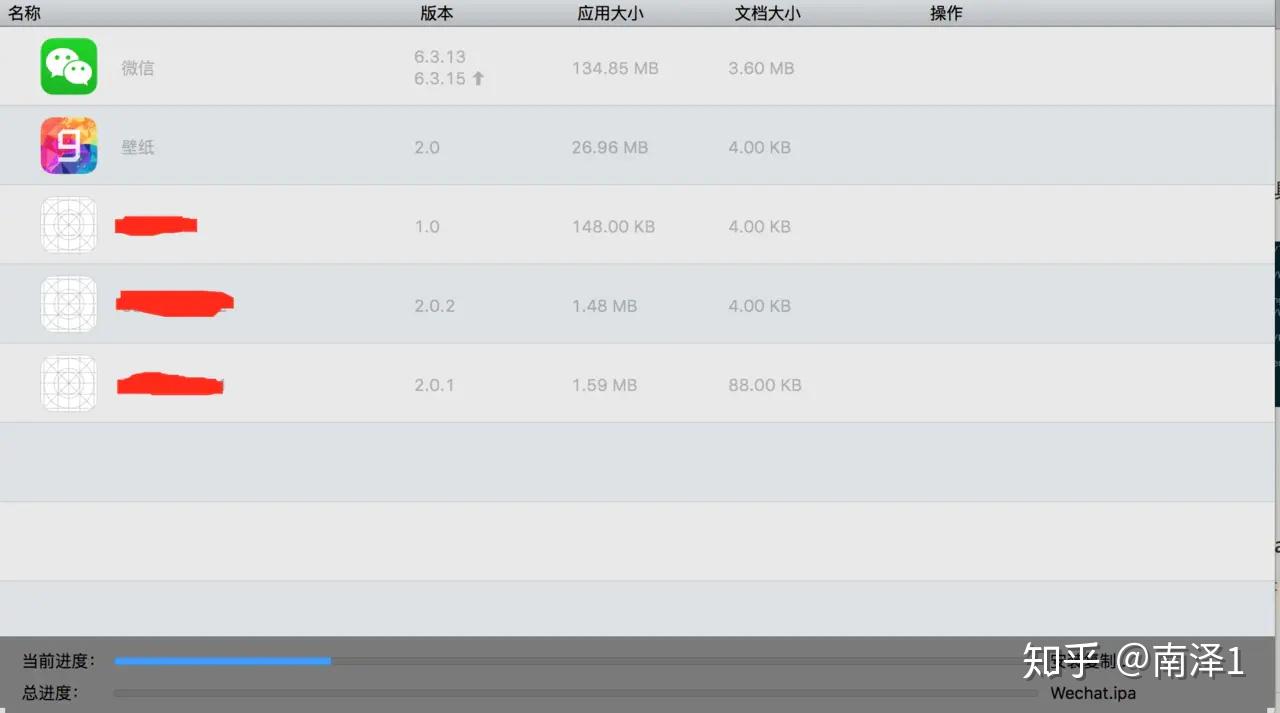Click the Wechat.ipa file name label

tap(1093, 693)
